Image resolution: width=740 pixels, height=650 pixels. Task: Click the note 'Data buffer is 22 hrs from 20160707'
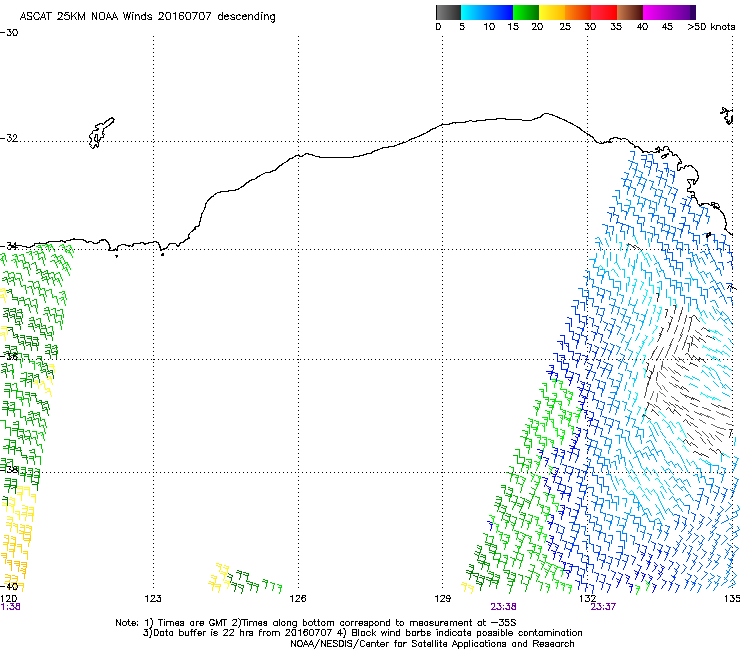coord(241,633)
